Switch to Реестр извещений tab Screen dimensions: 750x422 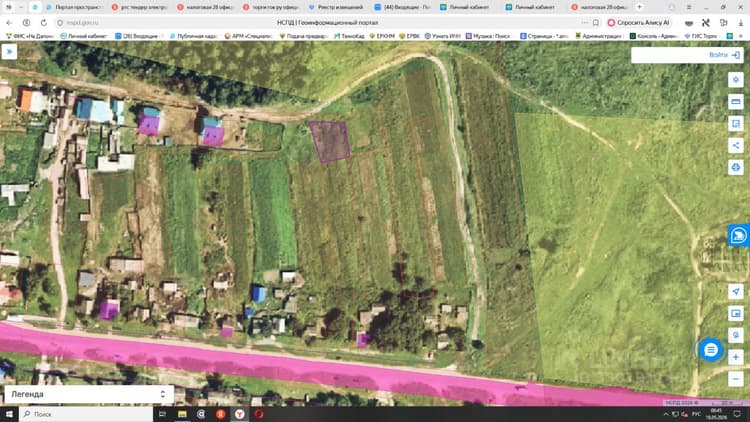click(336, 7)
